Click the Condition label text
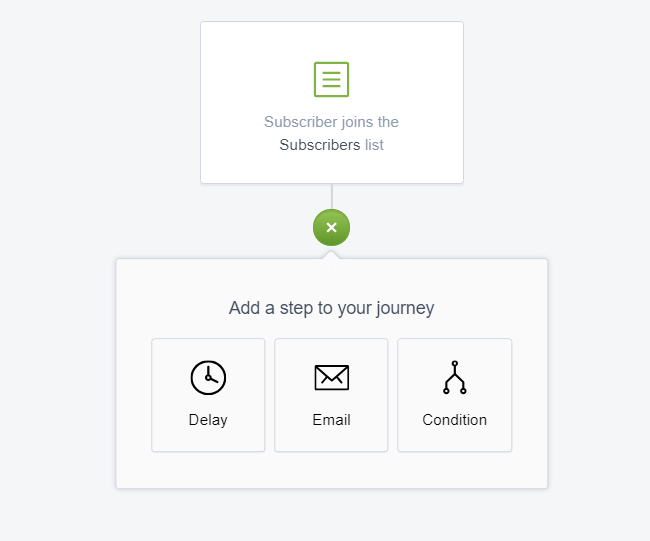The image size is (650, 541). (455, 420)
